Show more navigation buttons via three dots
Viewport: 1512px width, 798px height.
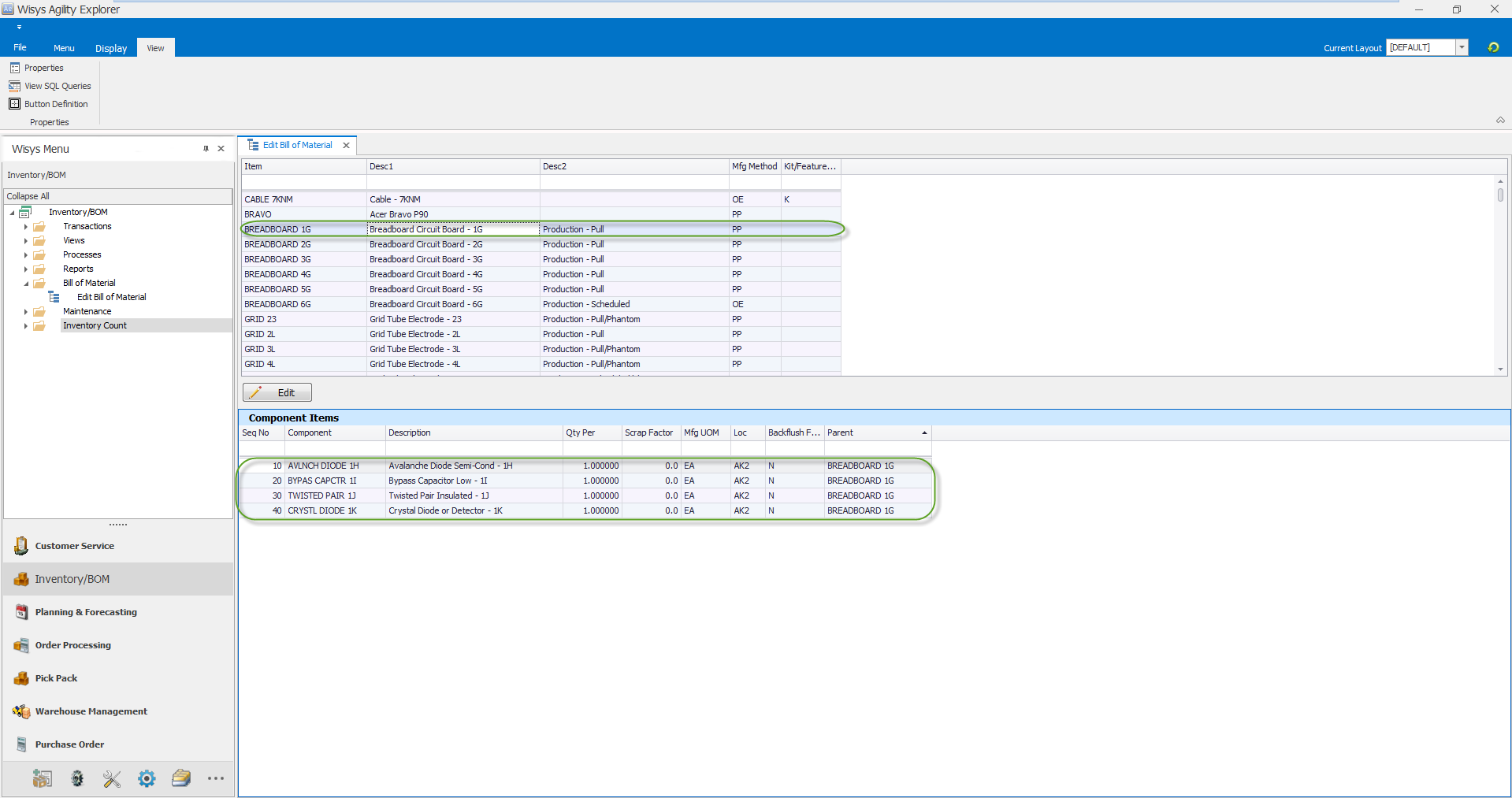216,778
